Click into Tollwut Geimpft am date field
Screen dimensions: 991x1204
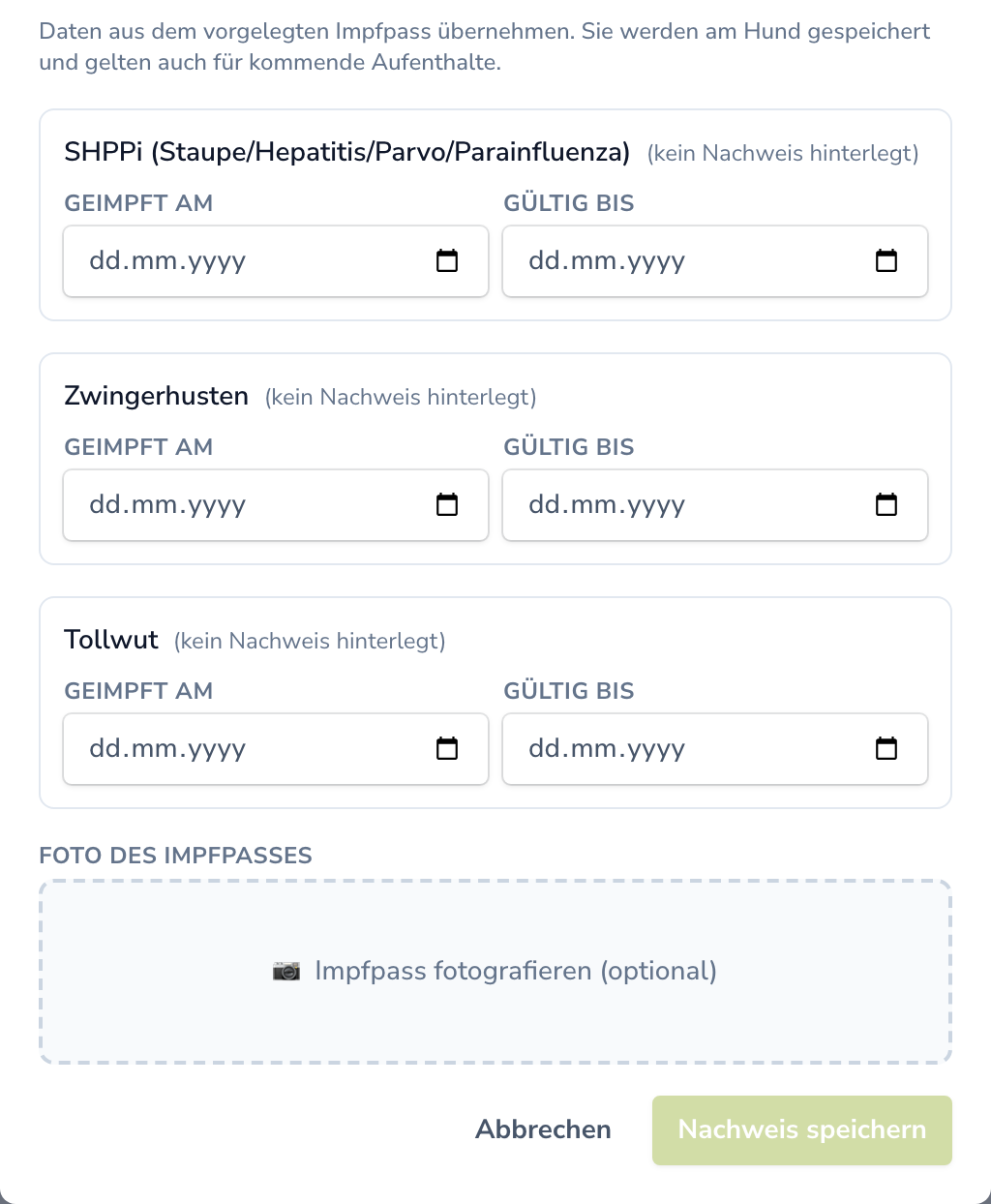pos(276,749)
